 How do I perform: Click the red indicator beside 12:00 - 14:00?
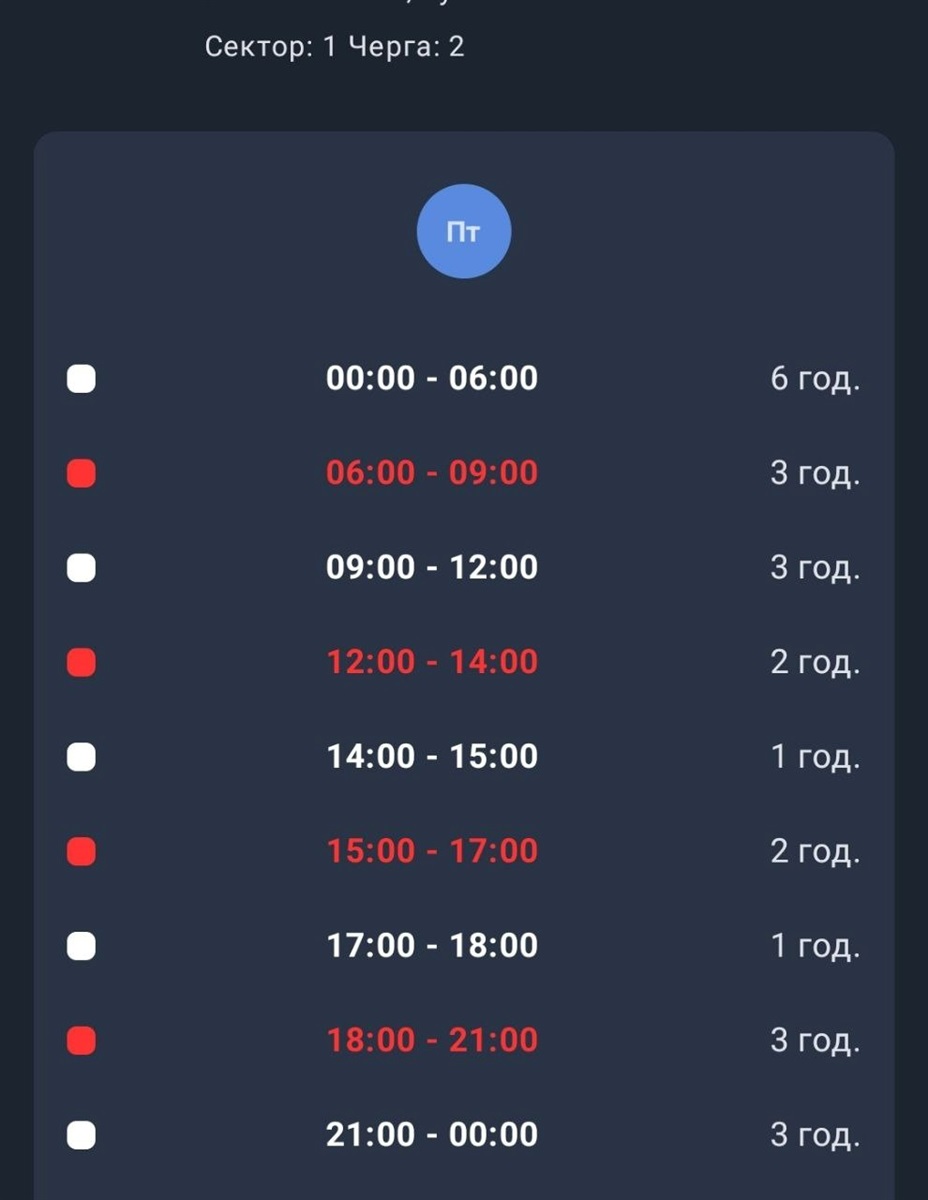click(81, 662)
